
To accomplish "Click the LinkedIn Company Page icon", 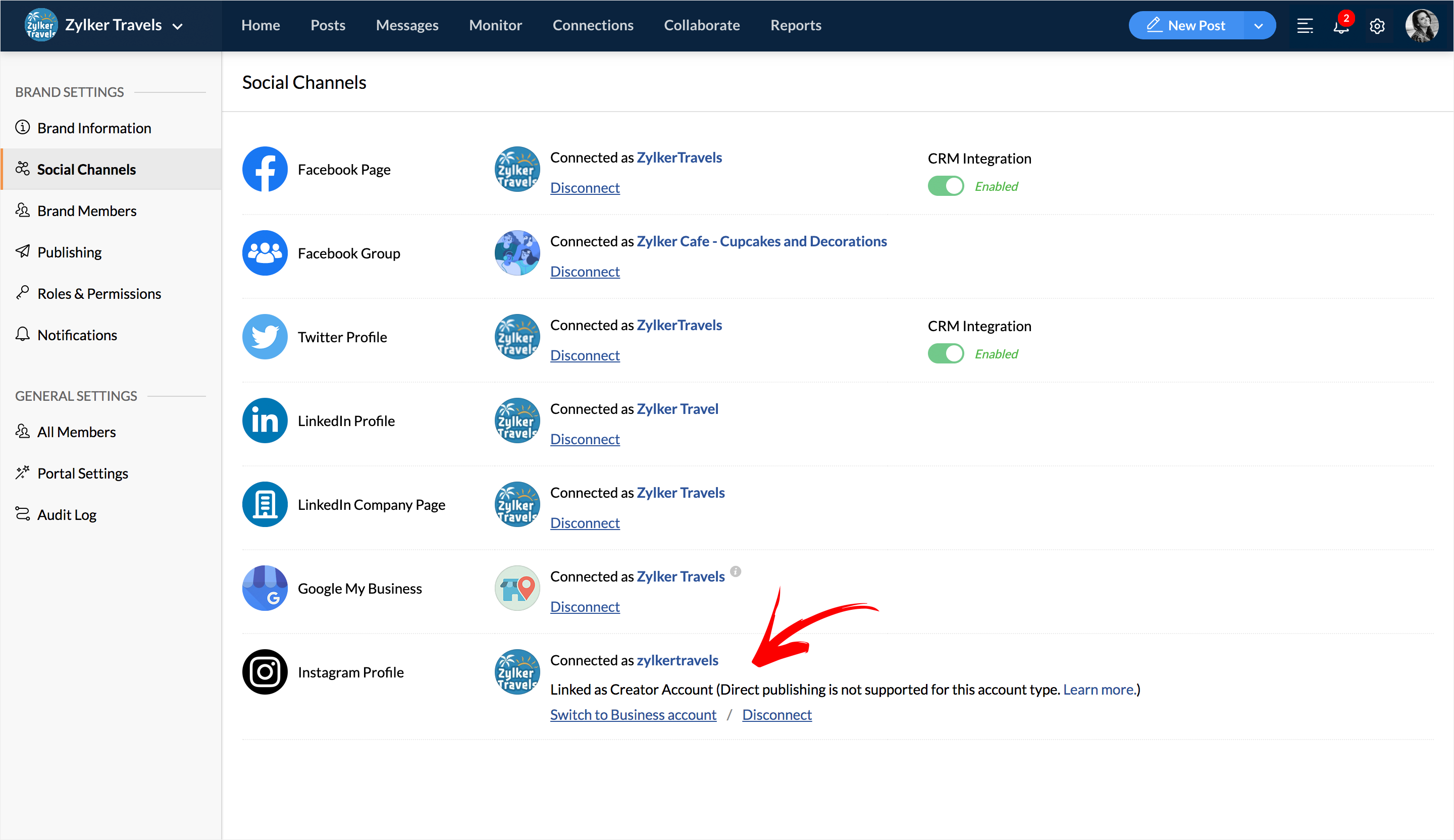I will (265, 504).
